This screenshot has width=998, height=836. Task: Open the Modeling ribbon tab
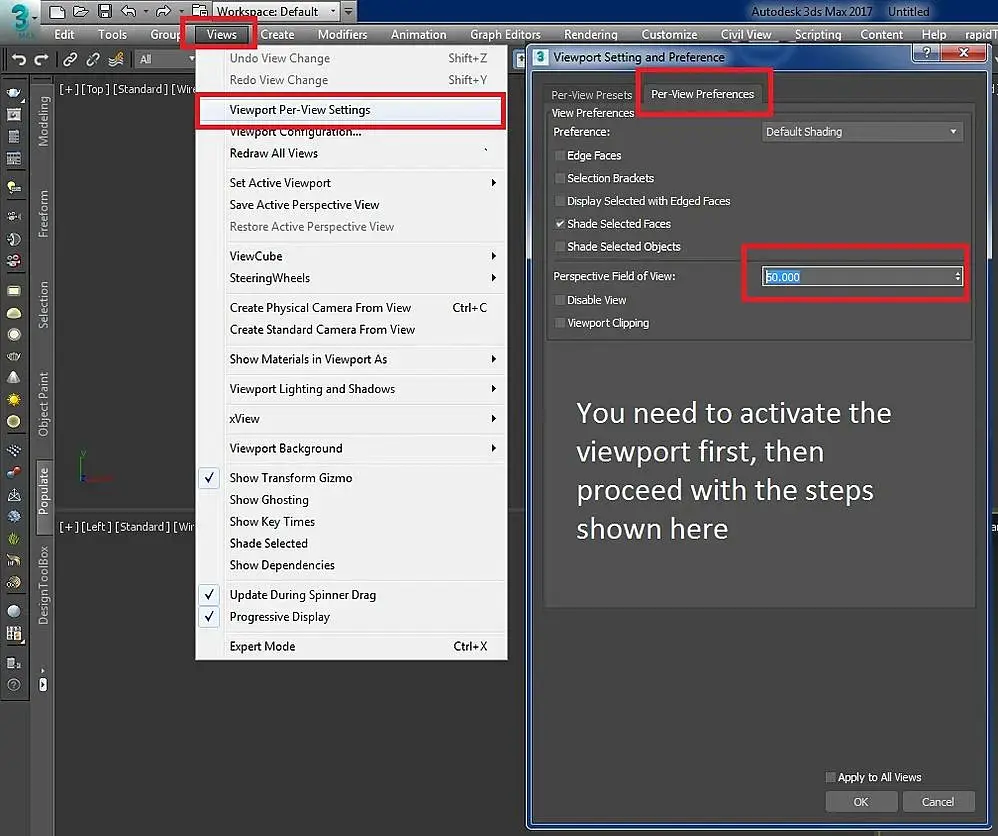tap(43, 121)
